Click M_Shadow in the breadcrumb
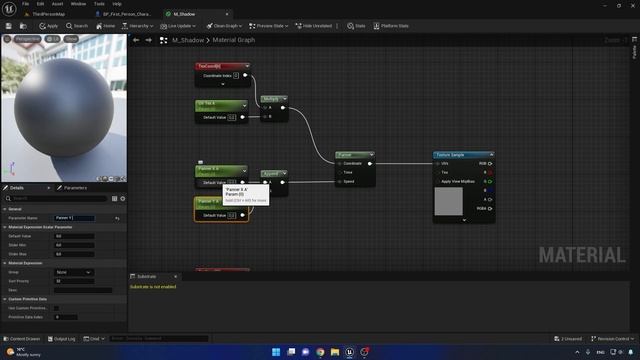Viewport: 640px width, 360px height. [x=188, y=40]
